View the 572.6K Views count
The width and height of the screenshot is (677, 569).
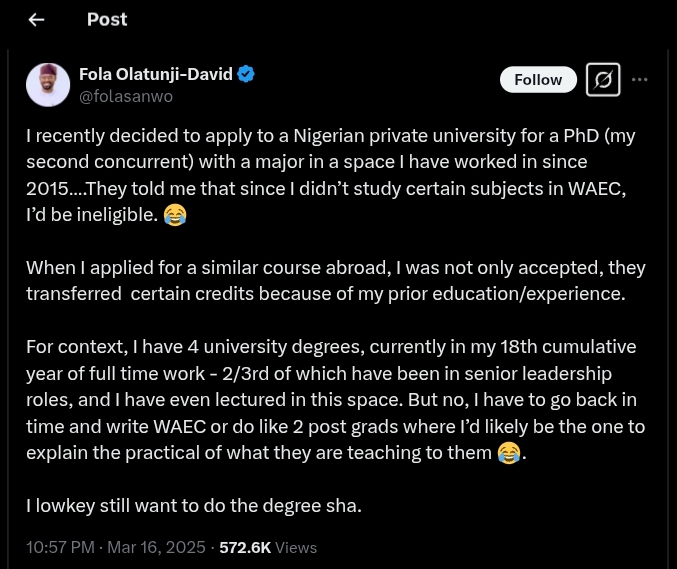pyautogui.click(x=267, y=547)
